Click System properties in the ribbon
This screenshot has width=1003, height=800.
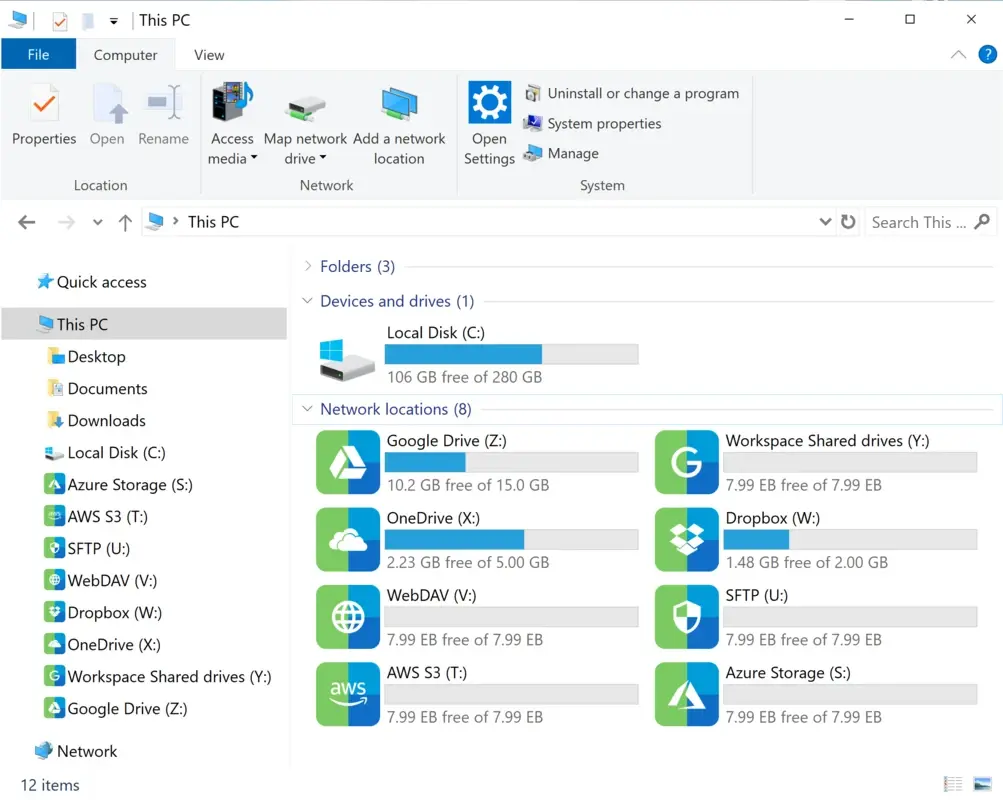[x=604, y=124]
